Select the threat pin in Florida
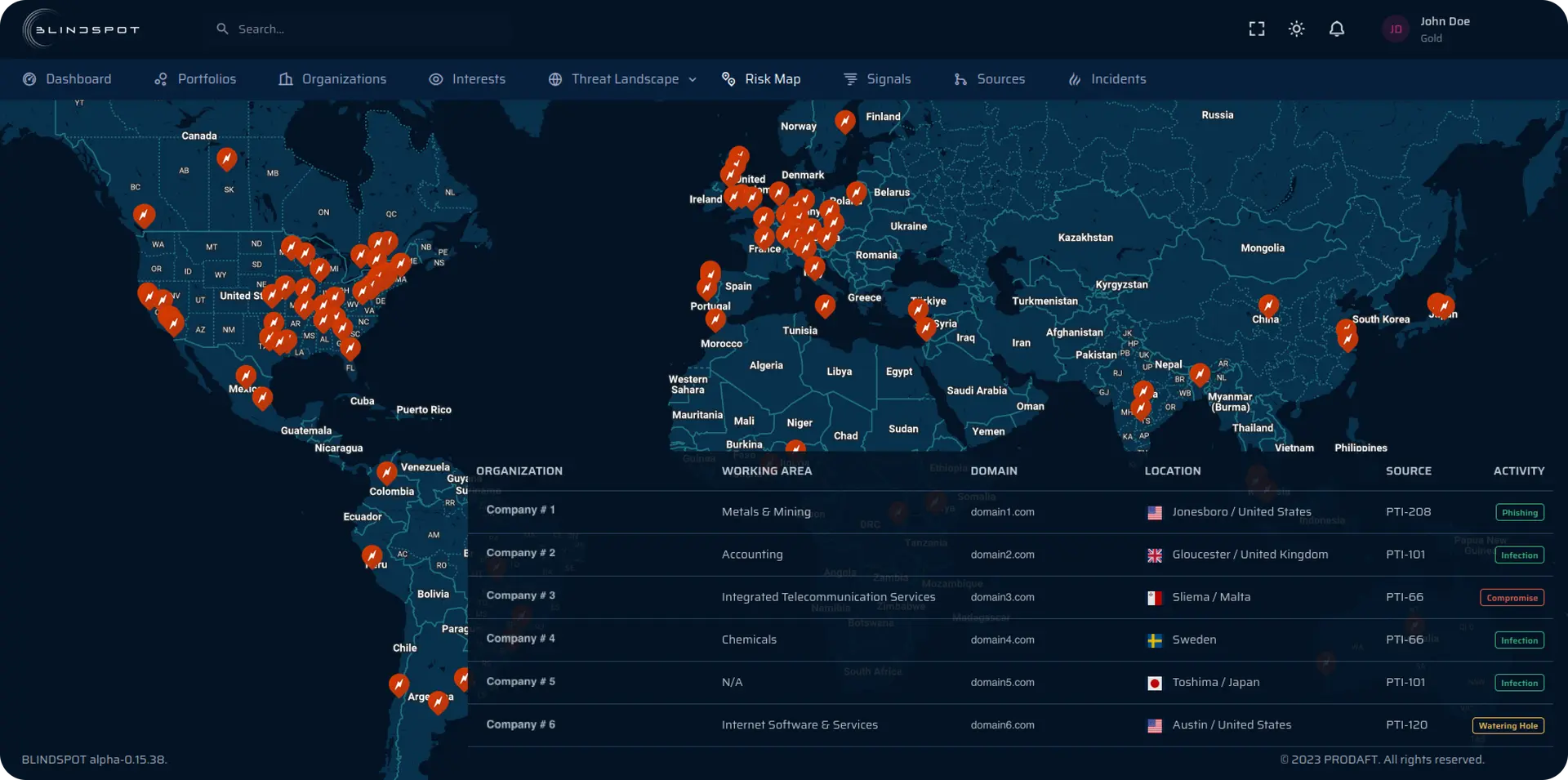 tap(350, 349)
